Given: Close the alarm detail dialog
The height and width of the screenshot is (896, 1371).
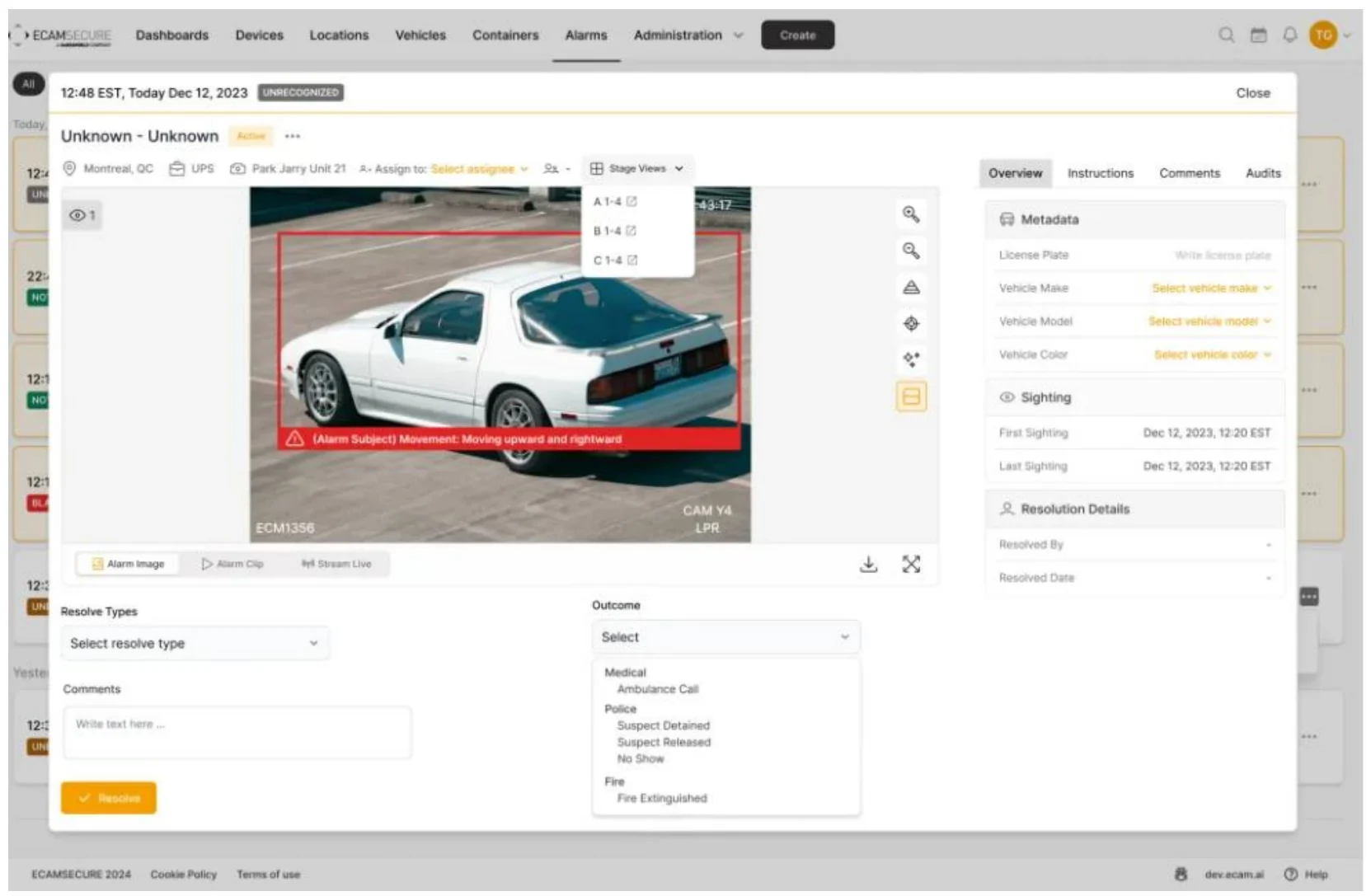Looking at the screenshot, I should (x=1252, y=93).
